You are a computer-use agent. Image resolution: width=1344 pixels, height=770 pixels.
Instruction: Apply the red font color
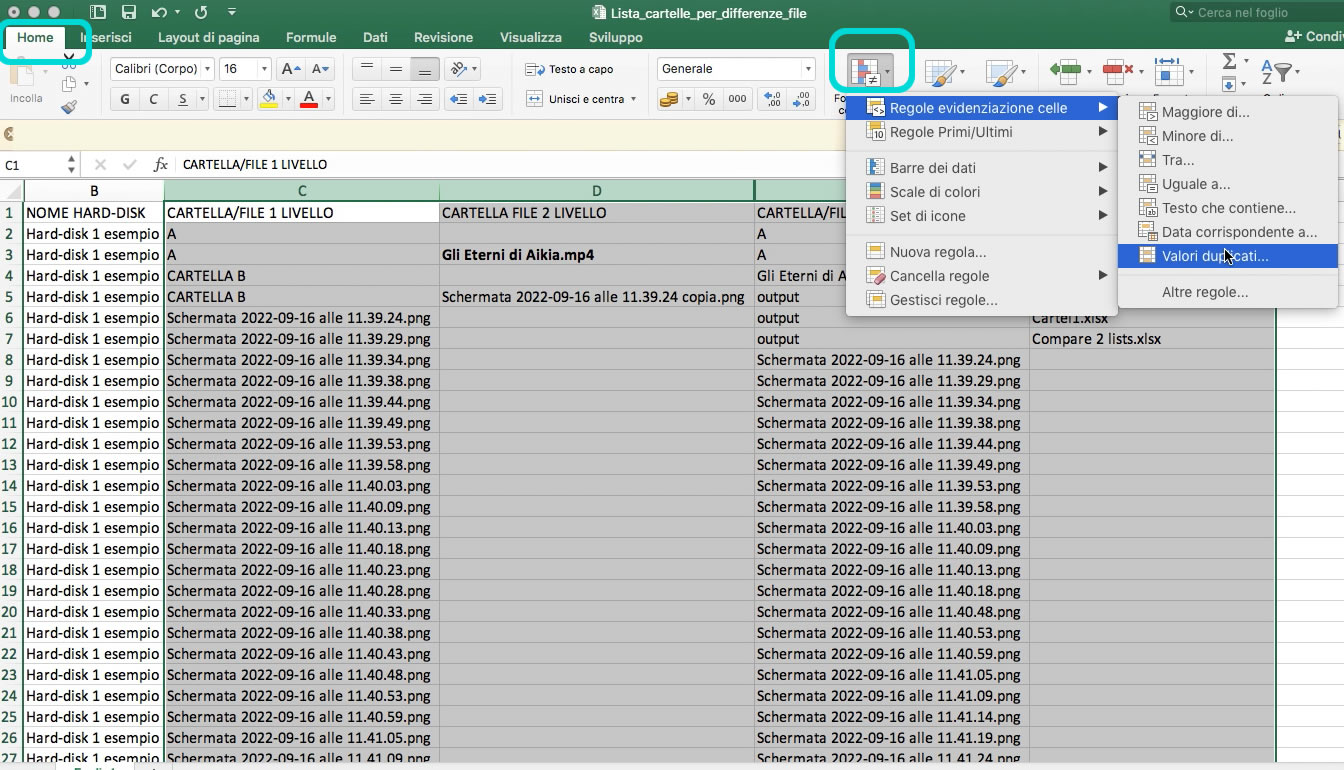(x=309, y=99)
